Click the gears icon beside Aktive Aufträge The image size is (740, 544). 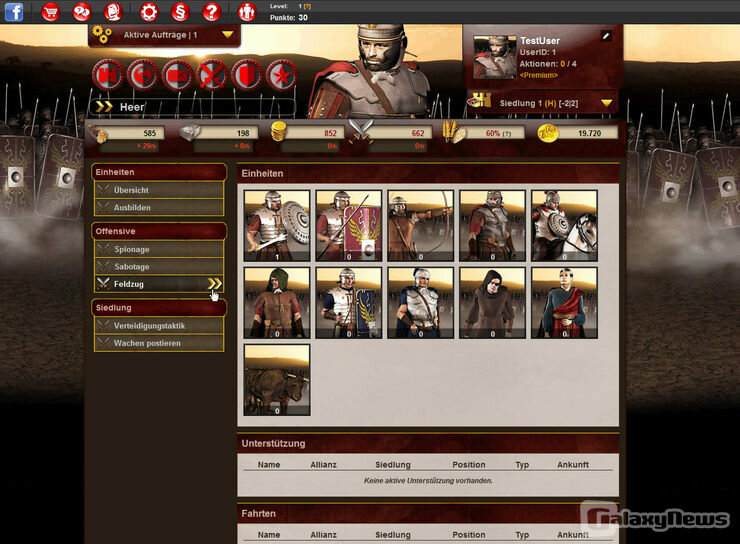pos(102,34)
